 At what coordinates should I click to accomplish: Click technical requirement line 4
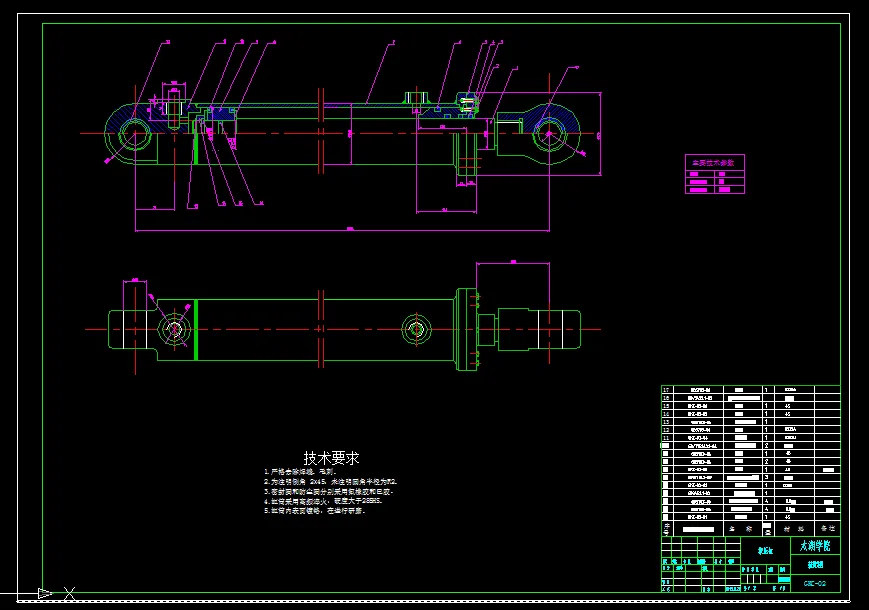pyautogui.click(x=323, y=501)
